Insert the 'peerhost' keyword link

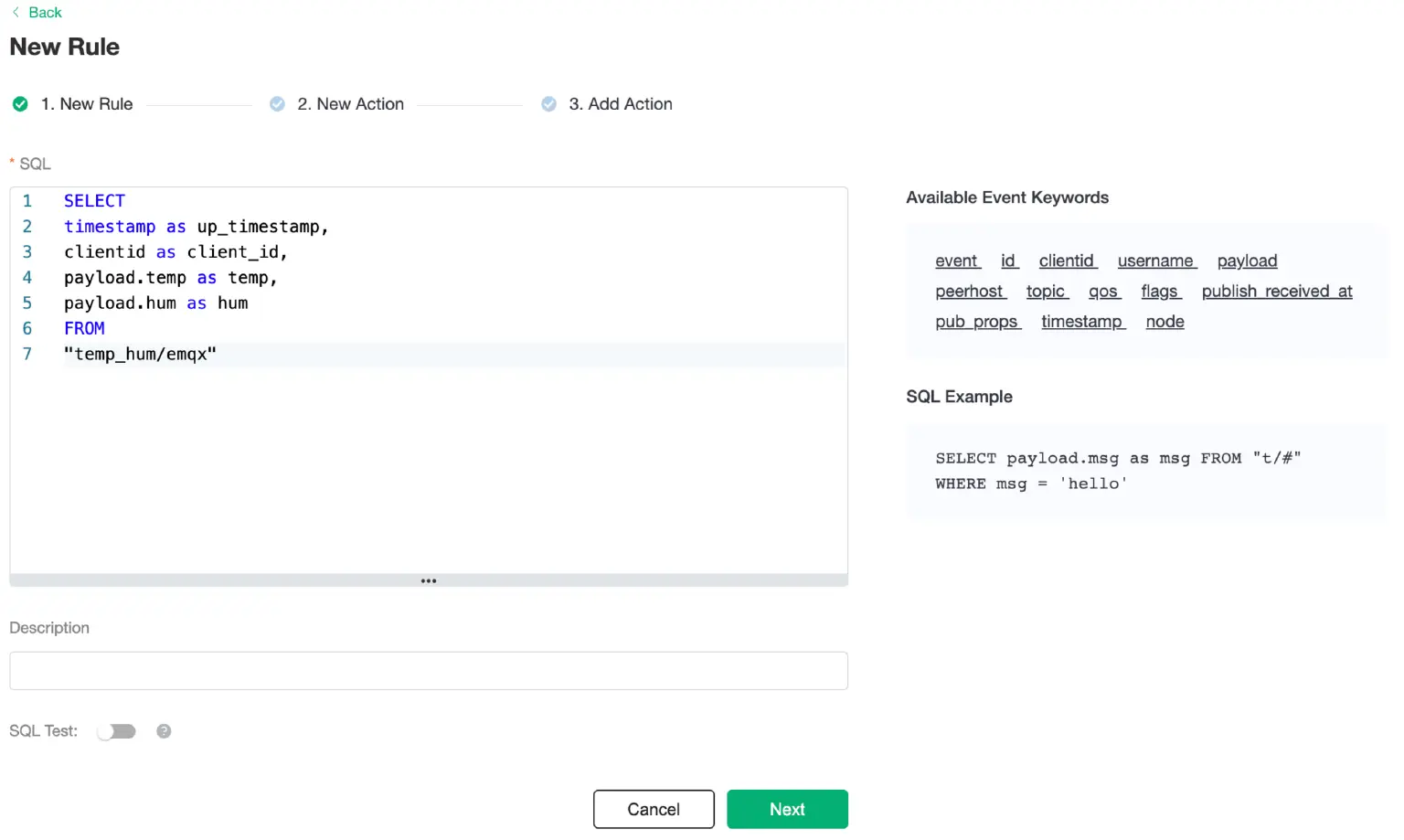click(970, 292)
